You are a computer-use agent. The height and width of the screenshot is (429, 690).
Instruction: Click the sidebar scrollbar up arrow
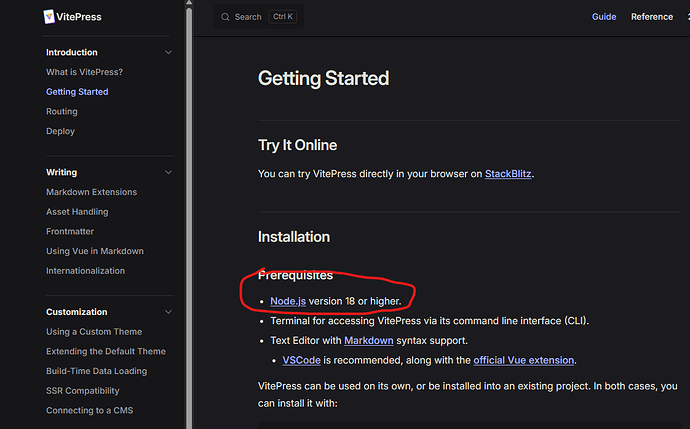[x=189, y=3]
